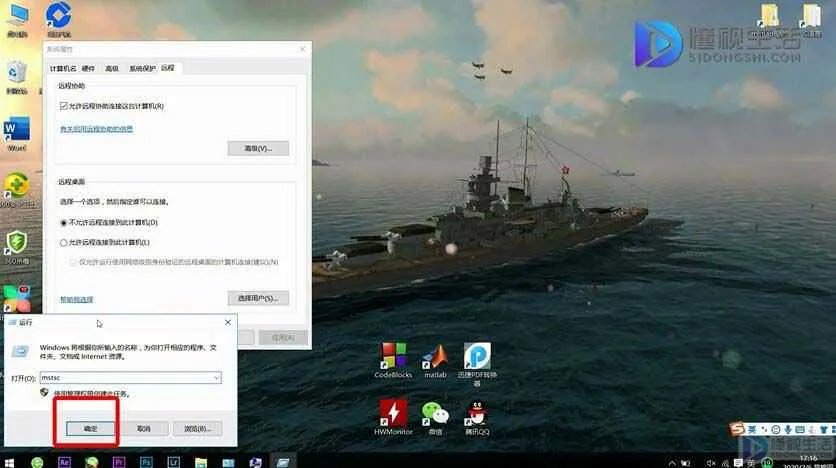Open the Word desktop shortcut

(17, 131)
